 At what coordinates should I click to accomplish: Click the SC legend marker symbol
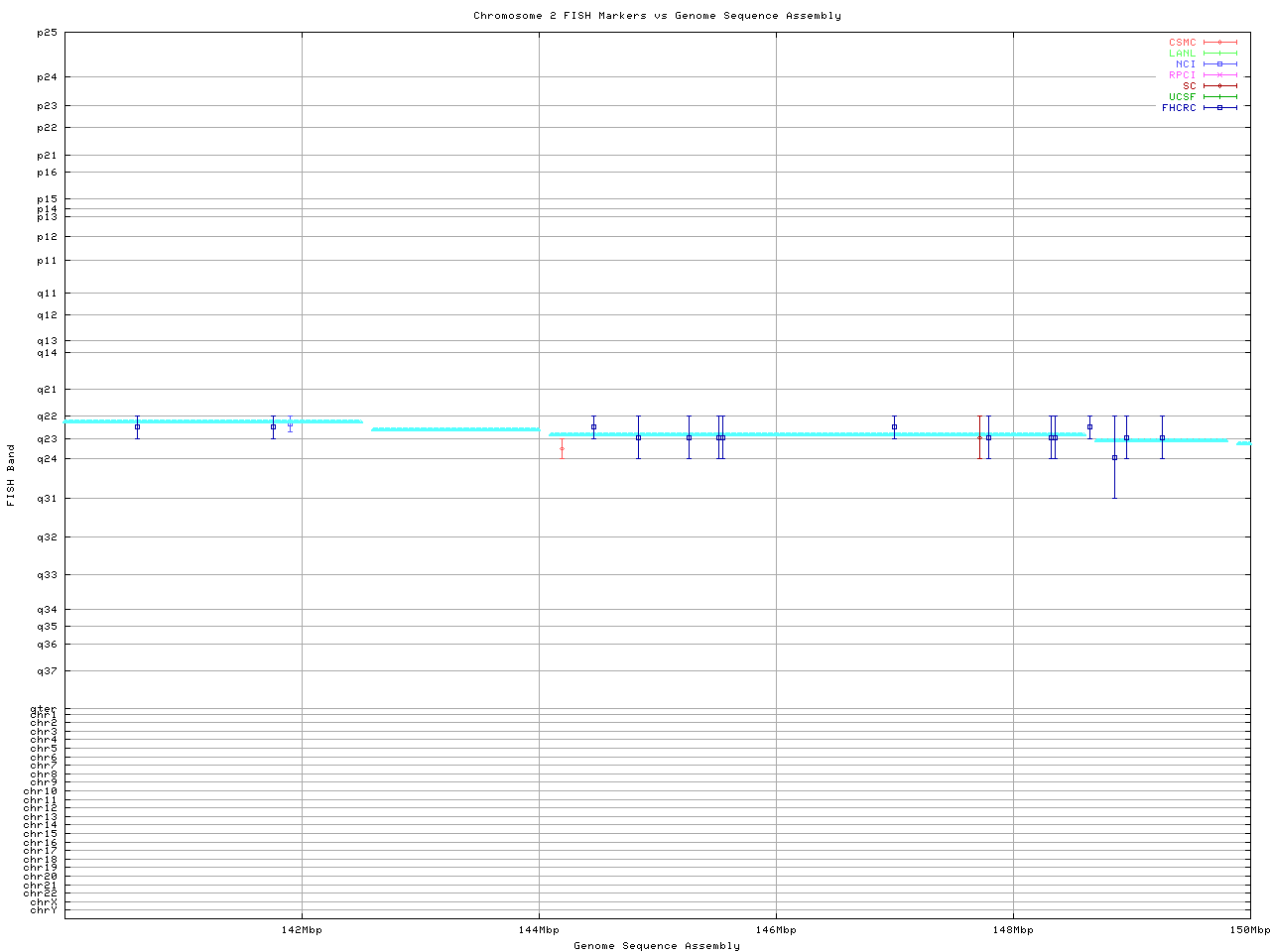pos(1219,86)
